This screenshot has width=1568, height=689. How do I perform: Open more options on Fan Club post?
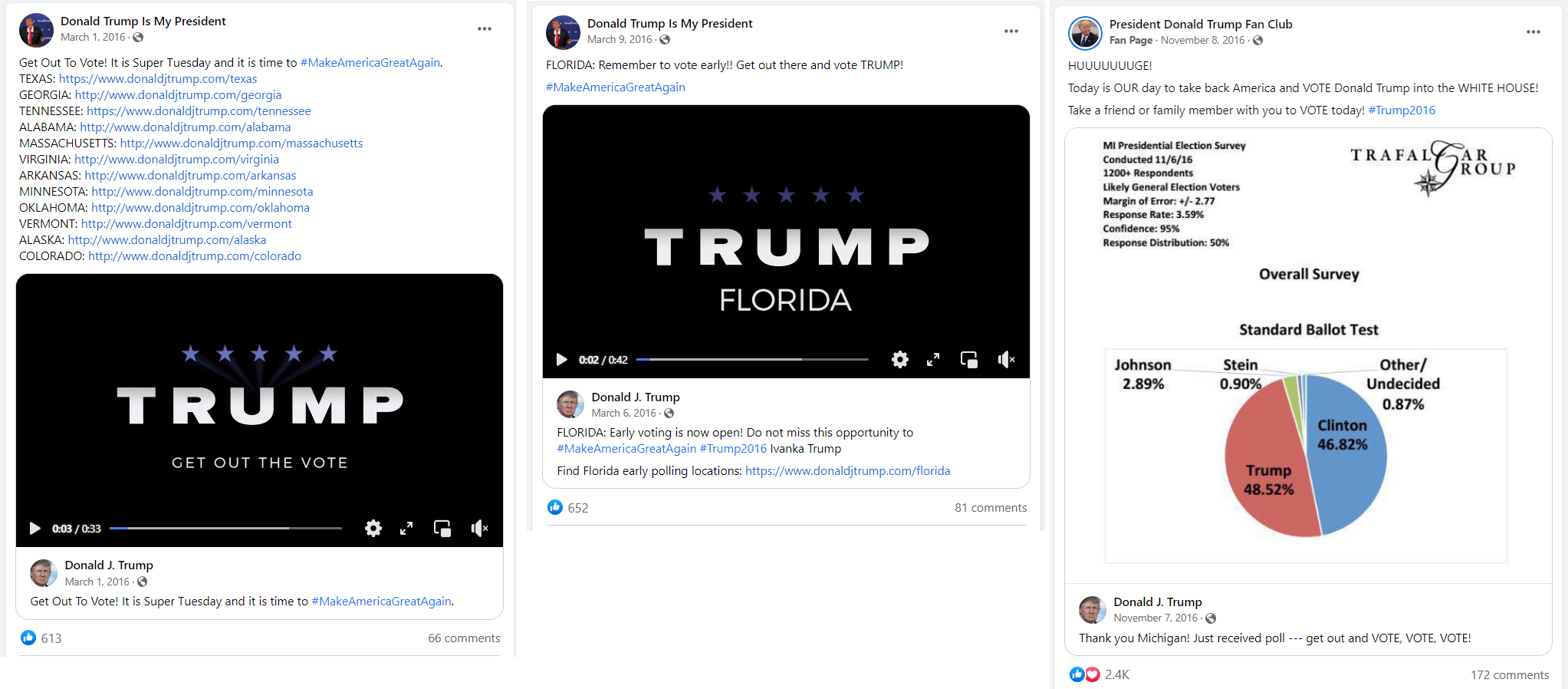click(x=1533, y=32)
